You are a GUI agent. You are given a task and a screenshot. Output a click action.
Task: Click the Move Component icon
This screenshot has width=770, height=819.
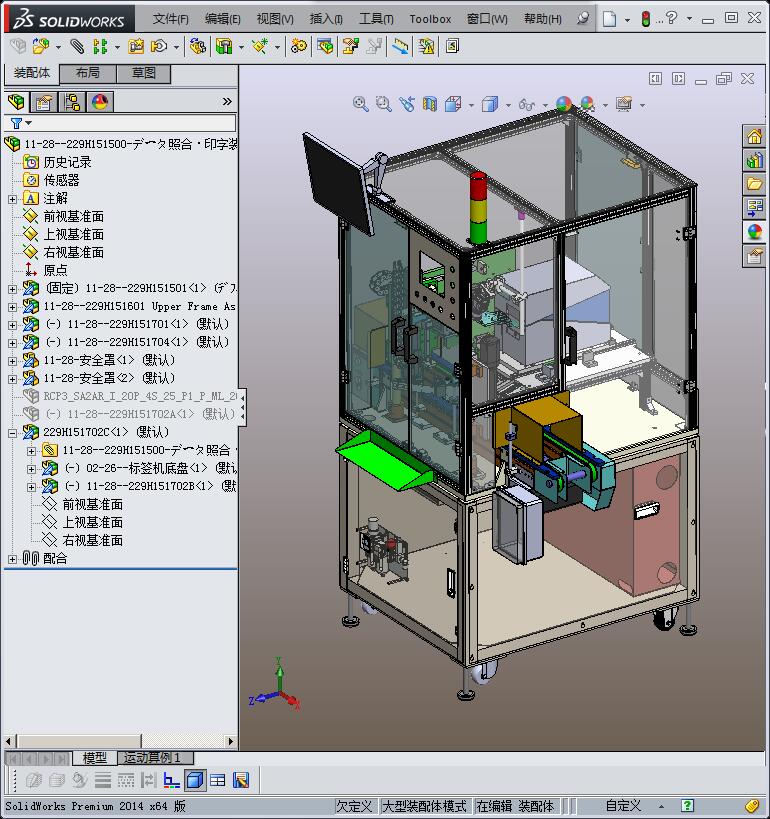click(x=158, y=46)
